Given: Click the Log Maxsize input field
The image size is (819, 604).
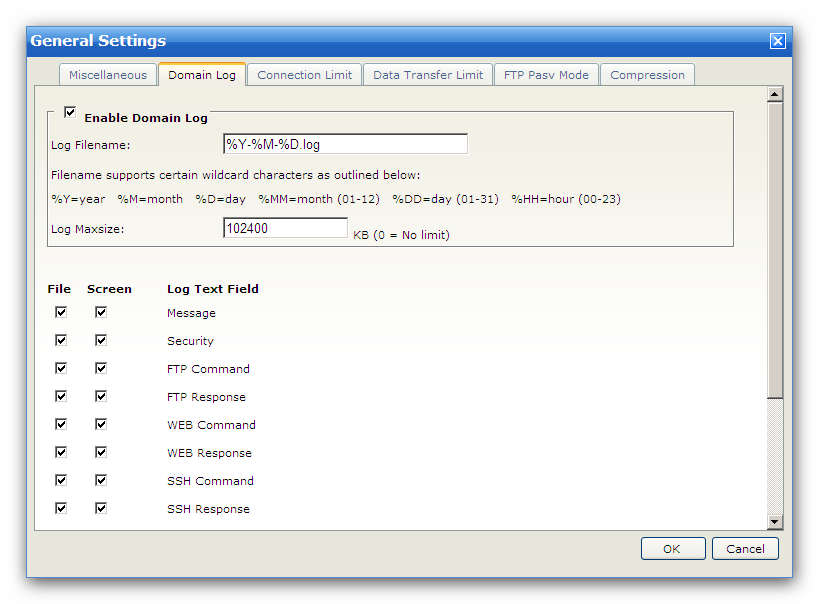Looking at the screenshot, I should (285, 228).
